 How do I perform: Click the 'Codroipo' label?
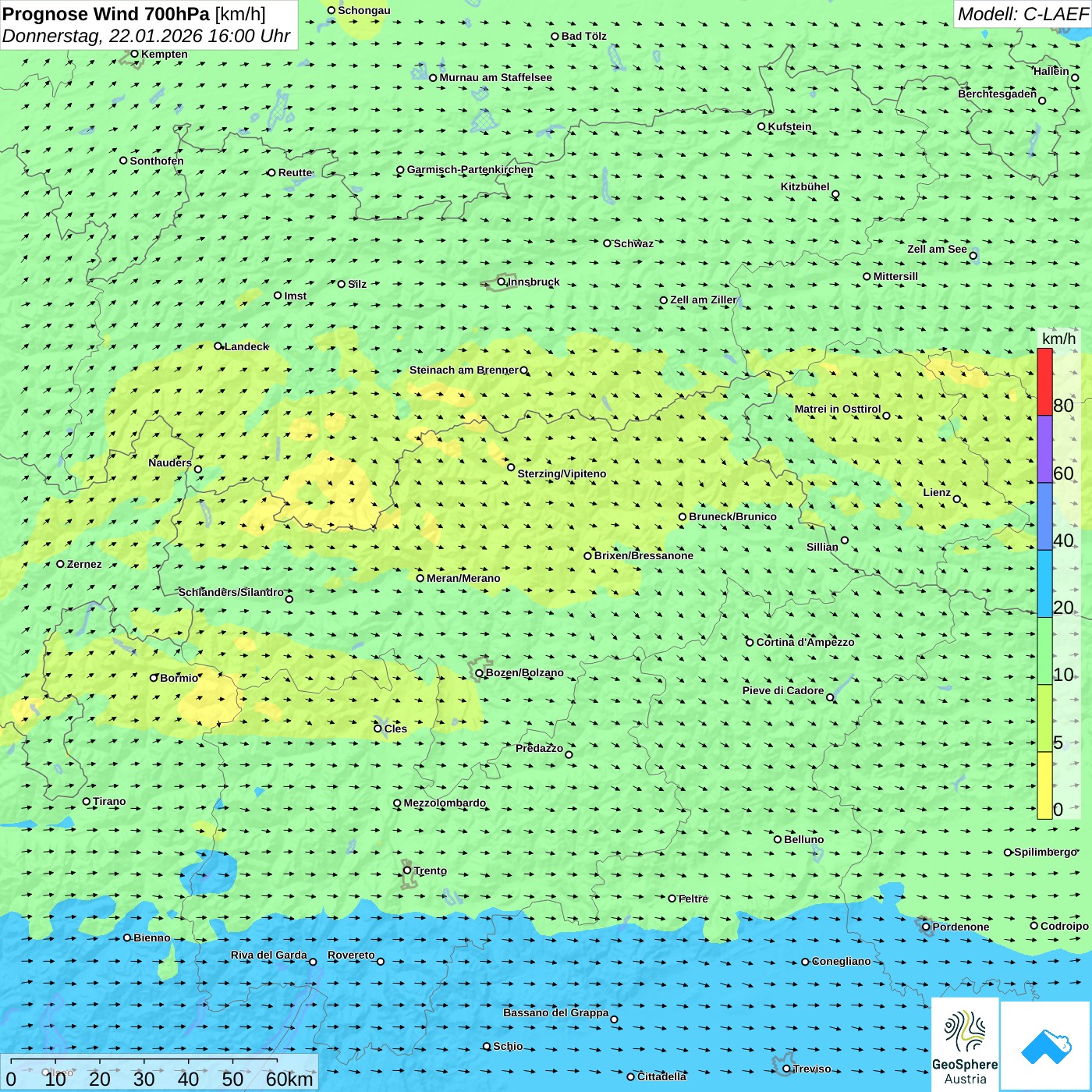point(1065,926)
